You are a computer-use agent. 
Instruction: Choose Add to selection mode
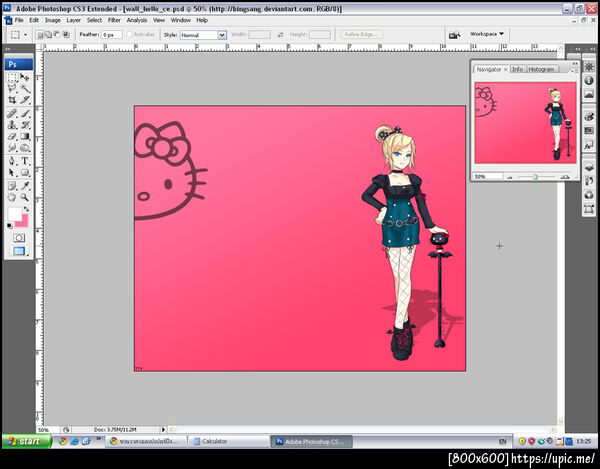pos(48,35)
